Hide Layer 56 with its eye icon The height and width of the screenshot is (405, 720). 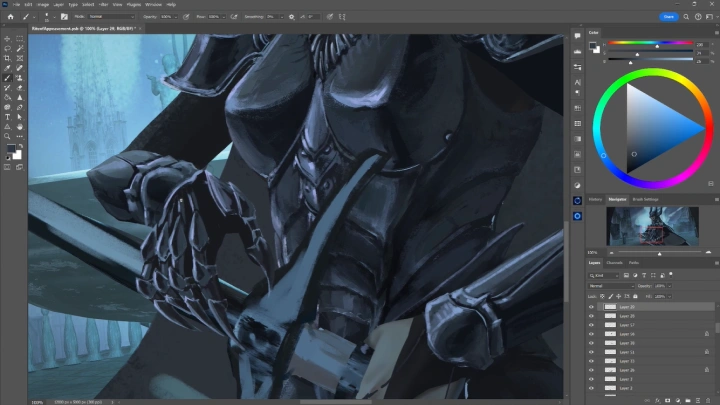pos(591,334)
